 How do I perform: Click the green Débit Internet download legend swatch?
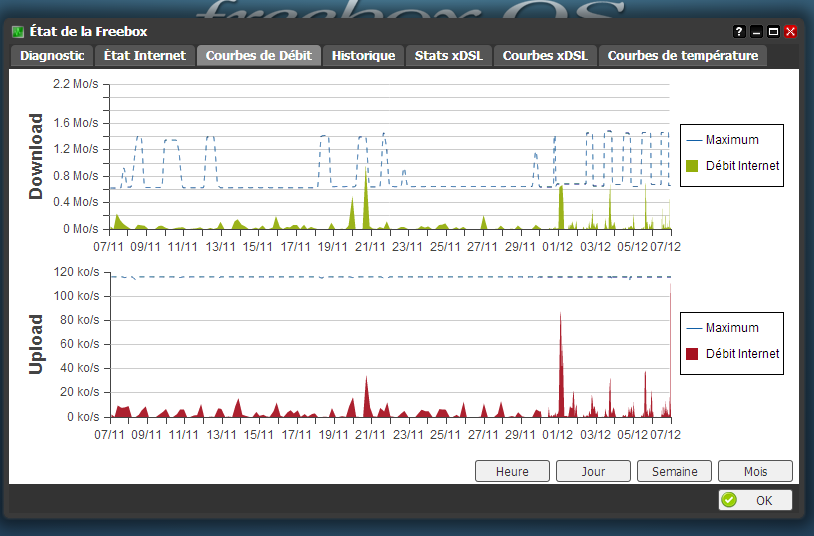[x=692, y=166]
